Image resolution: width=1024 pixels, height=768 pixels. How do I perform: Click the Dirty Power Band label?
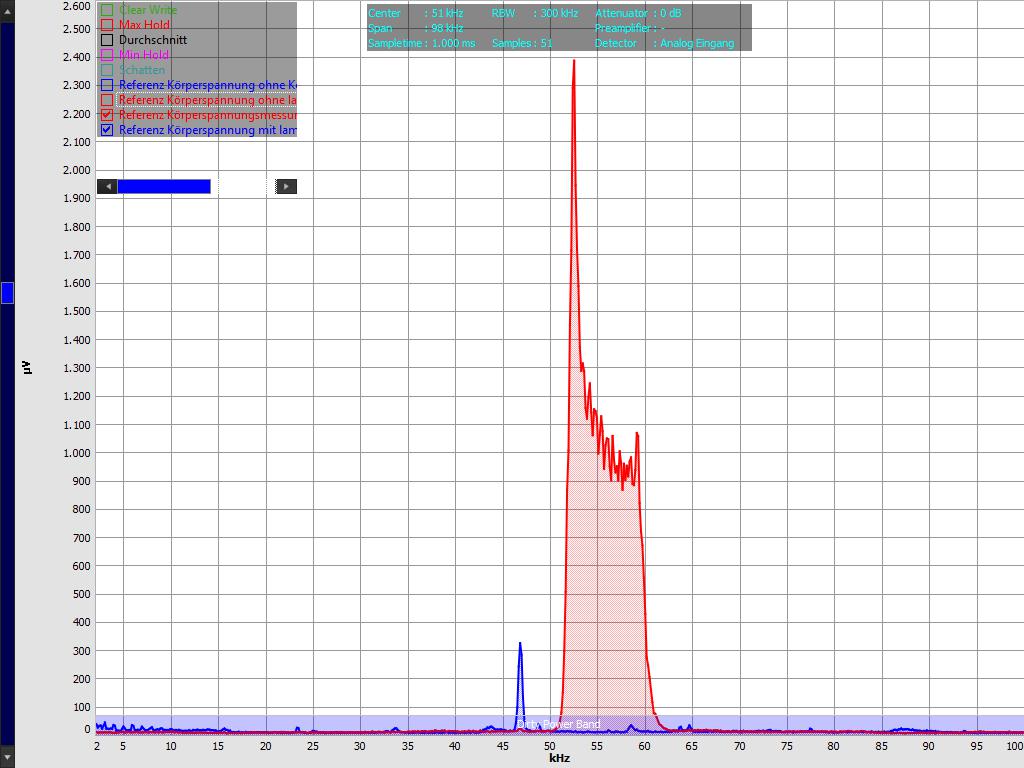pyautogui.click(x=558, y=724)
